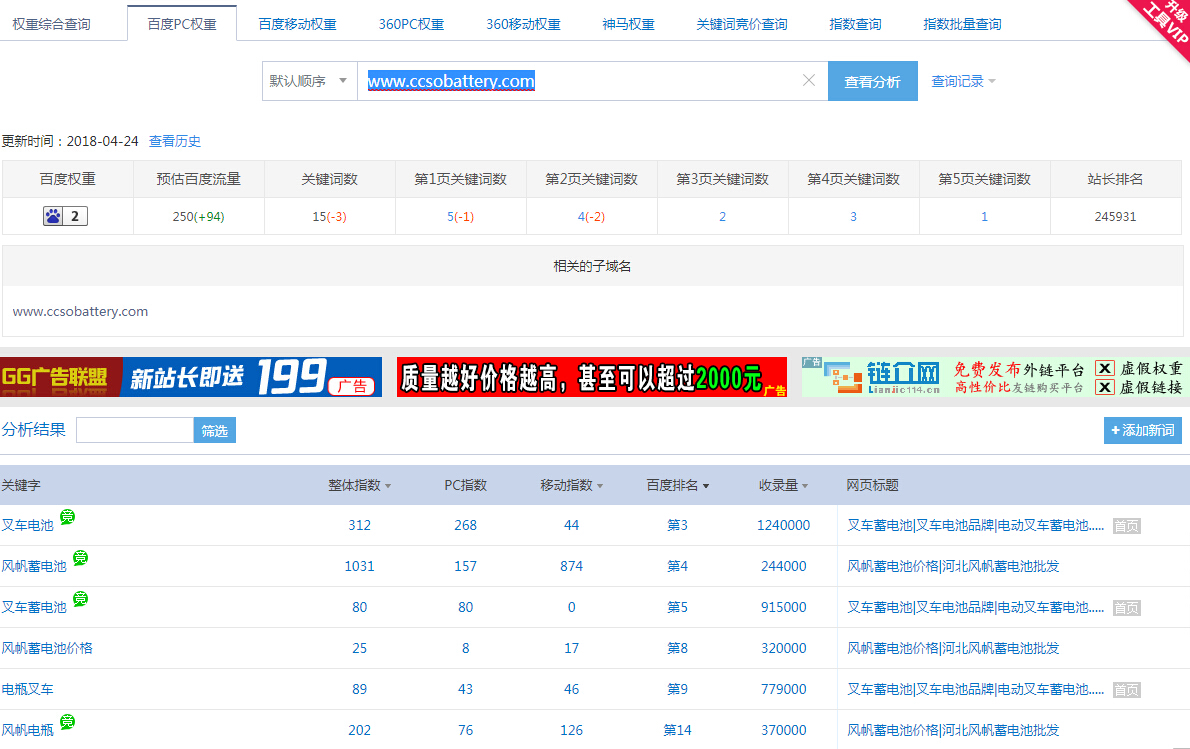The width and height of the screenshot is (1190, 749).
Task: Switch to 百度移动权重 tab
Action: click(297, 24)
